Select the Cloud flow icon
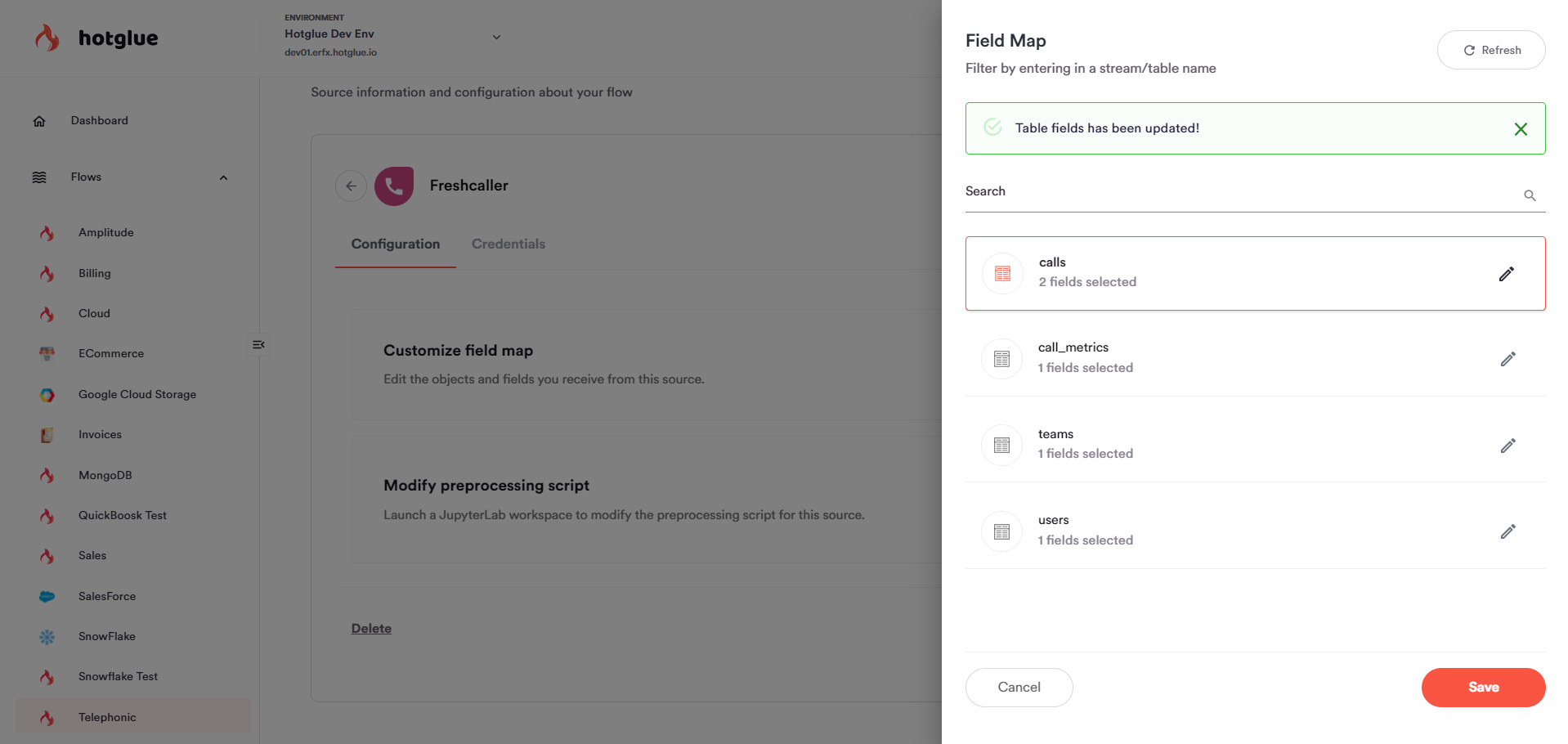 click(x=47, y=313)
